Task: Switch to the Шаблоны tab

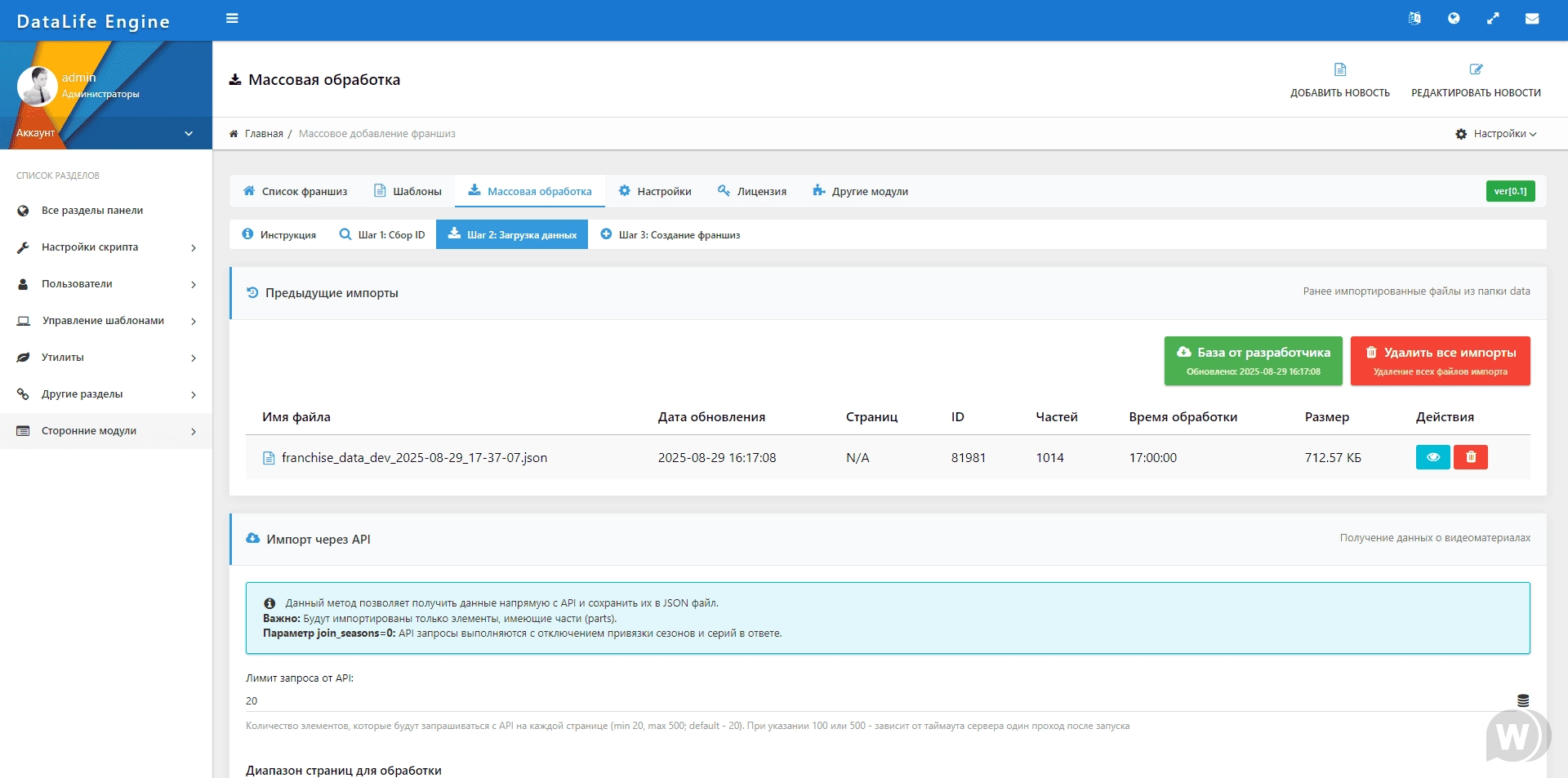Action: pyautogui.click(x=408, y=192)
